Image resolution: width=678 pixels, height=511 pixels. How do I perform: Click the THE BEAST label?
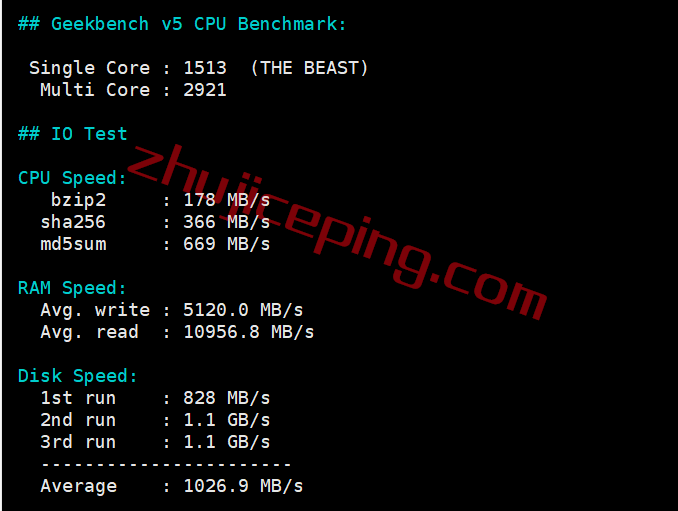[309, 68]
